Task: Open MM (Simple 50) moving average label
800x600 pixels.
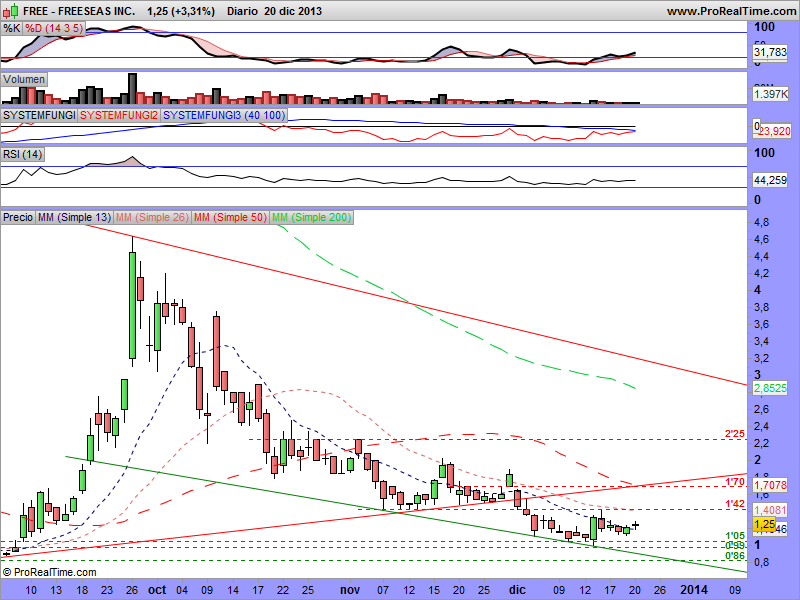Action: point(230,217)
